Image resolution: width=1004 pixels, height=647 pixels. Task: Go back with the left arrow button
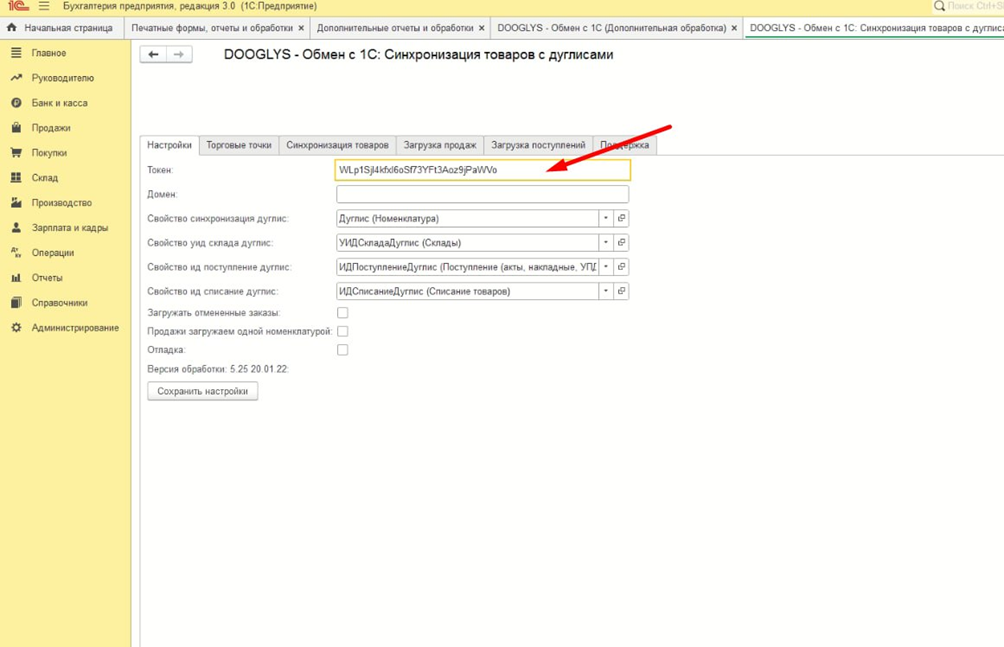153,54
